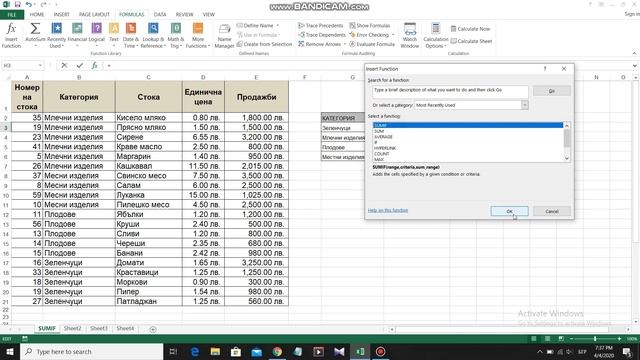Cancel formula entry with the X icon
Viewport: 640px width, 360px height.
(64, 65)
